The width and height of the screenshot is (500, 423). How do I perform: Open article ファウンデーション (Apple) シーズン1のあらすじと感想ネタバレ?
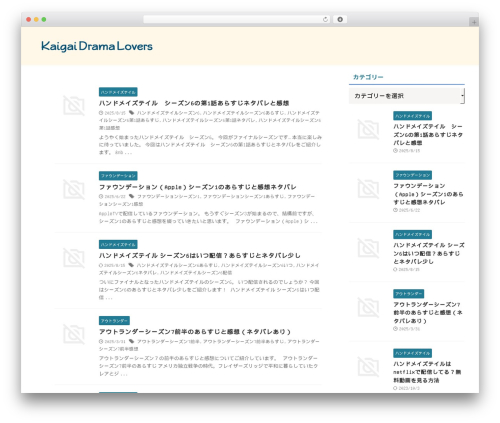point(198,187)
